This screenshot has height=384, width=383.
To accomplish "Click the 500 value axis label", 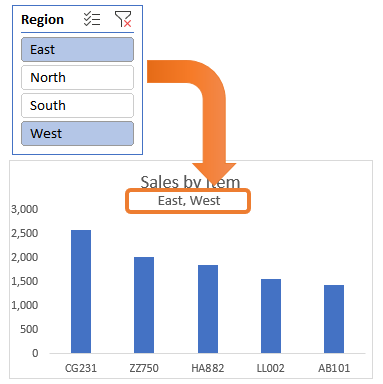I will coord(29,329).
